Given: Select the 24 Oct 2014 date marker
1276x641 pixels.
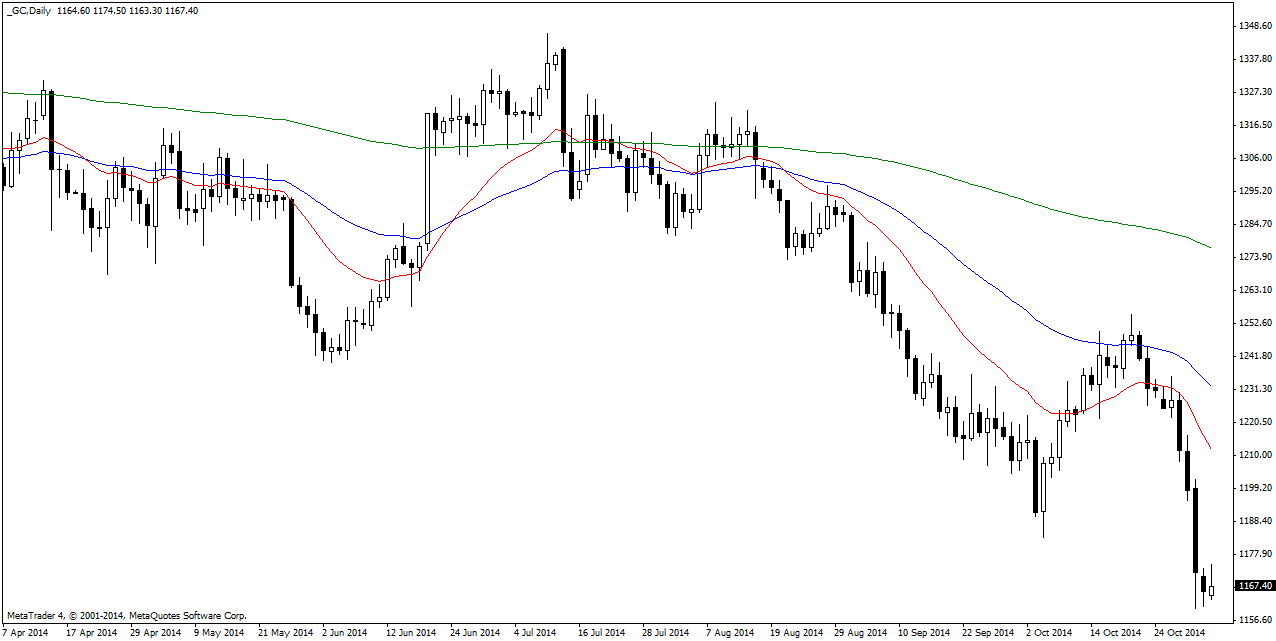Looking at the screenshot, I should click(1179, 632).
